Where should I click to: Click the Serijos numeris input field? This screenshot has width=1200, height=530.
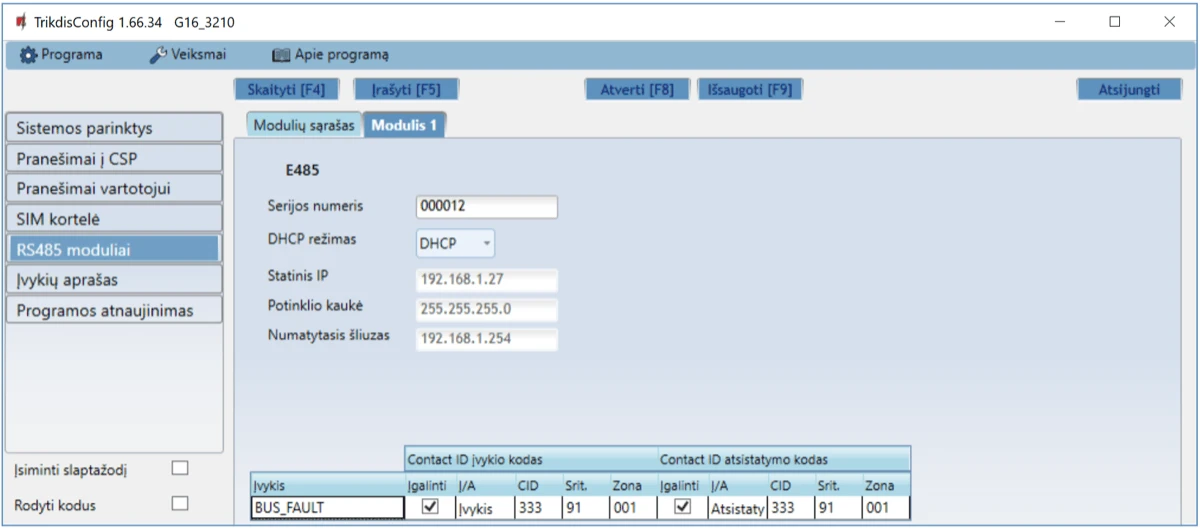pyautogui.click(x=486, y=207)
